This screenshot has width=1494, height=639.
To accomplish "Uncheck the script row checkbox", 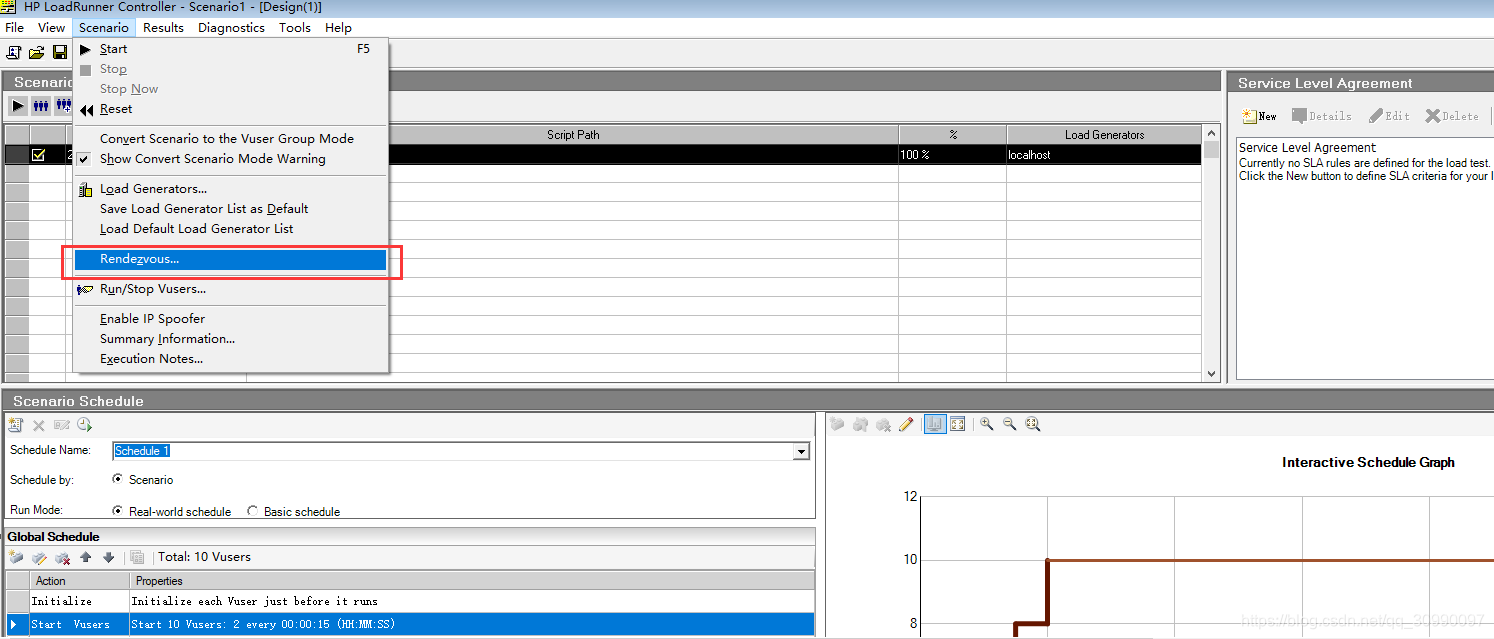I will tap(39, 155).
